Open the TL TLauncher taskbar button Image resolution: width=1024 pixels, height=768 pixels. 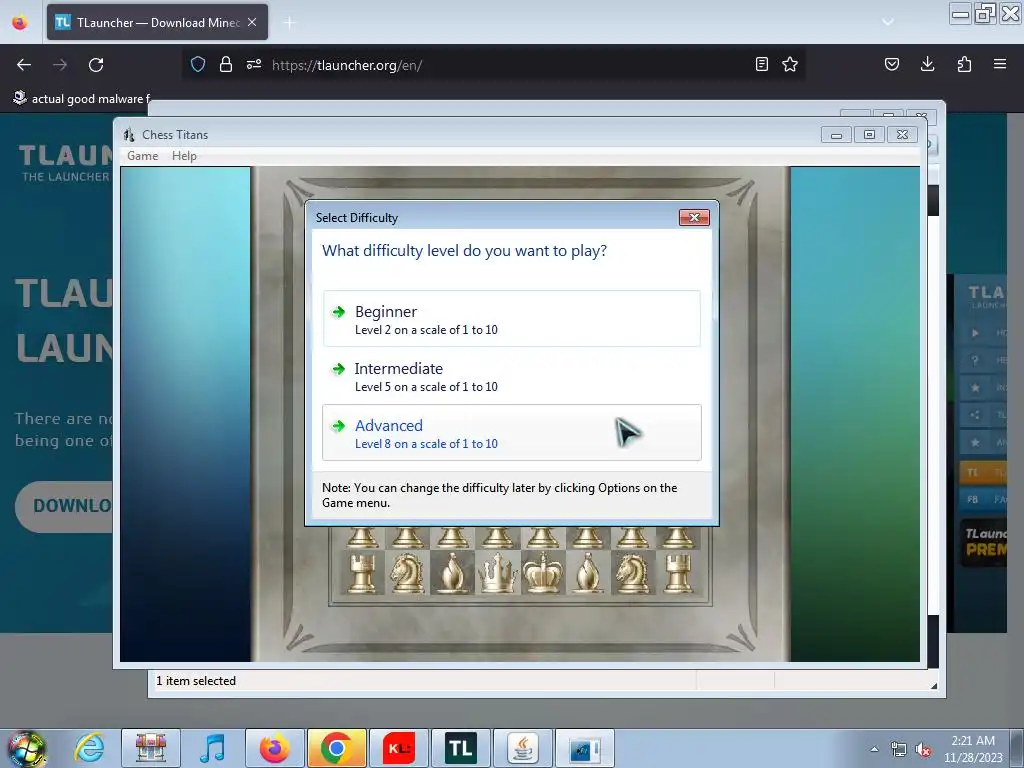point(460,748)
